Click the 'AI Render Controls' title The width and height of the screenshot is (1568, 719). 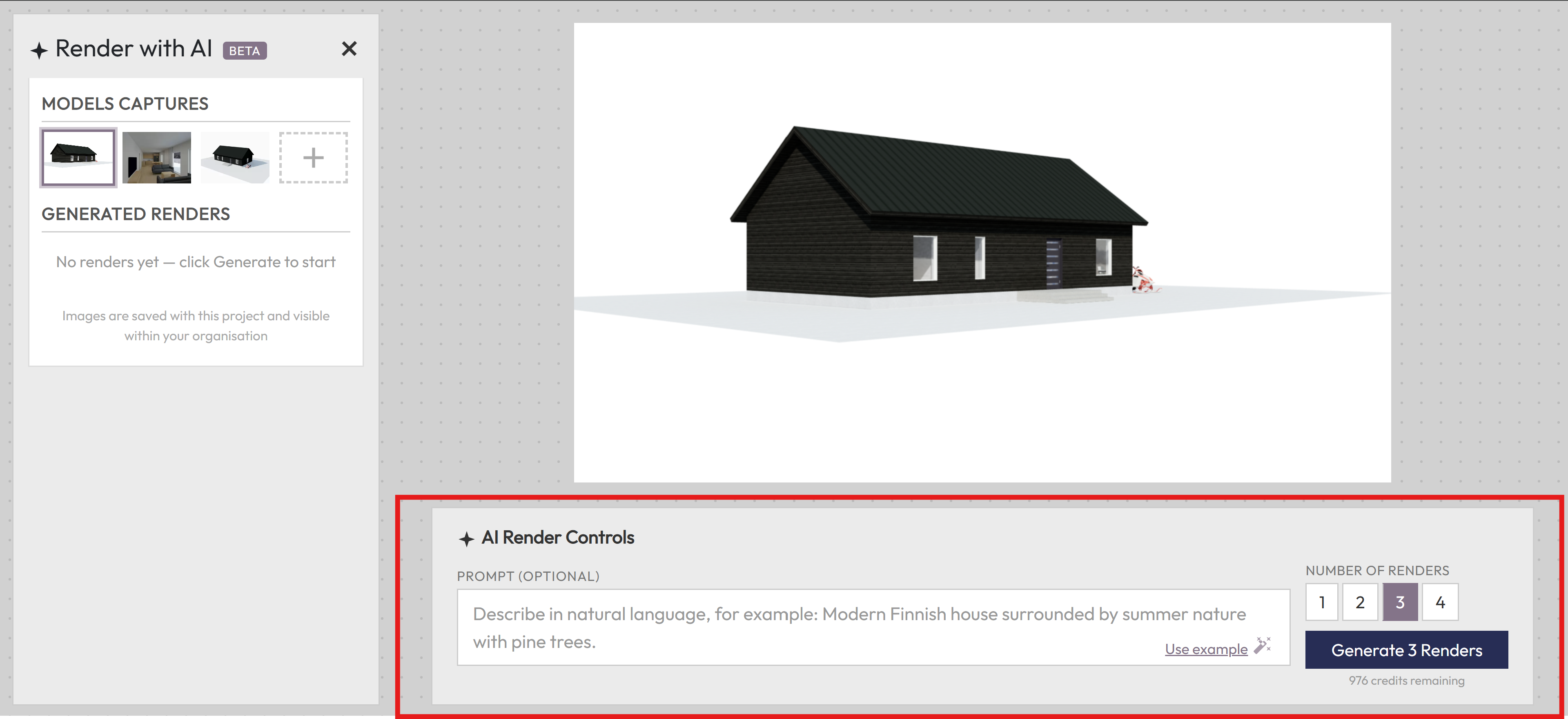(557, 538)
